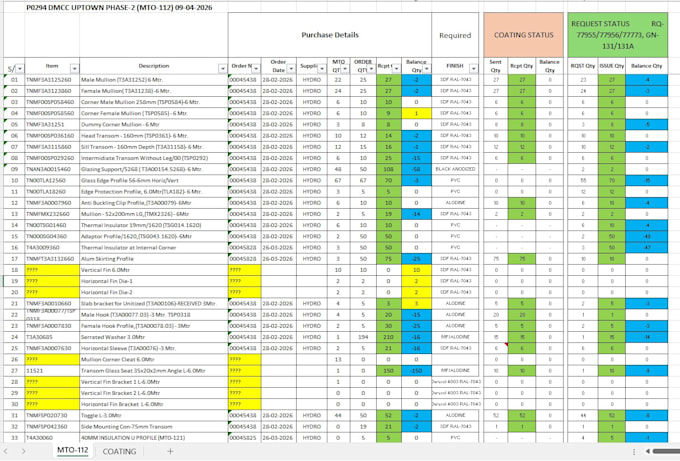Viewport: 680px width, 461px height.
Task: Select item cell TNMF3A0007830
Action: click(x=52, y=326)
